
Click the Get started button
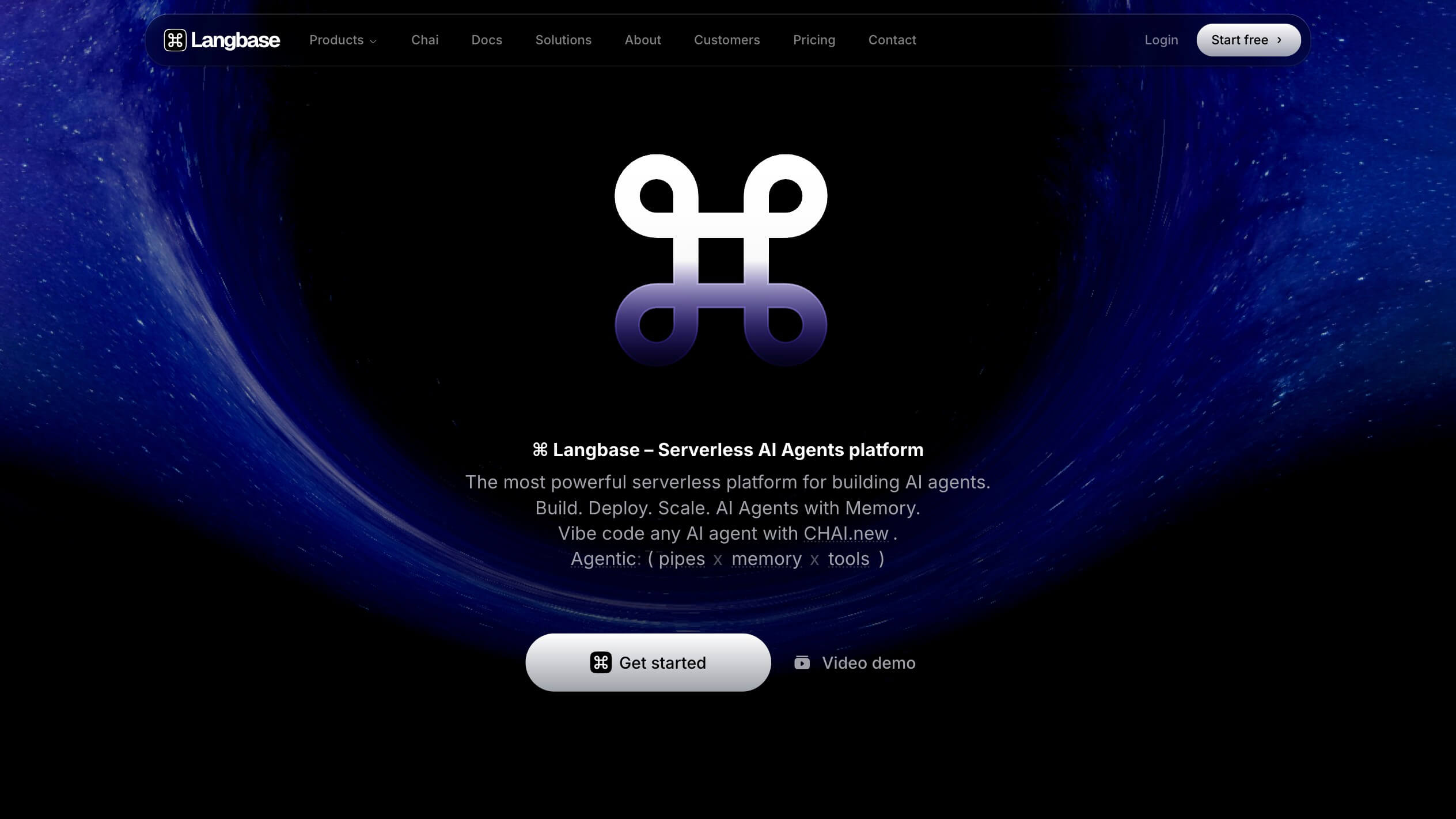point(648,662)
